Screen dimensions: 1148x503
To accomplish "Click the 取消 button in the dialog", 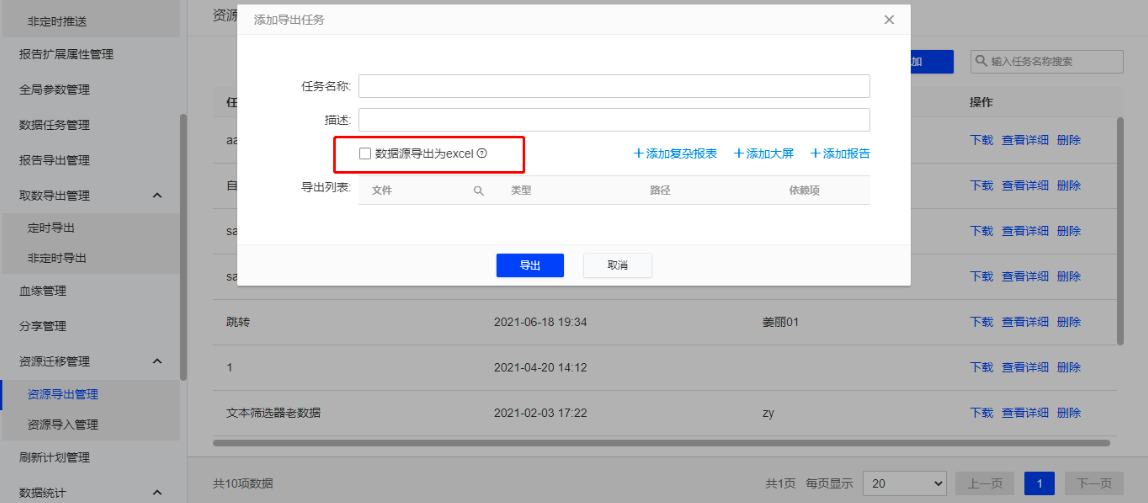I will pos(617,265).
